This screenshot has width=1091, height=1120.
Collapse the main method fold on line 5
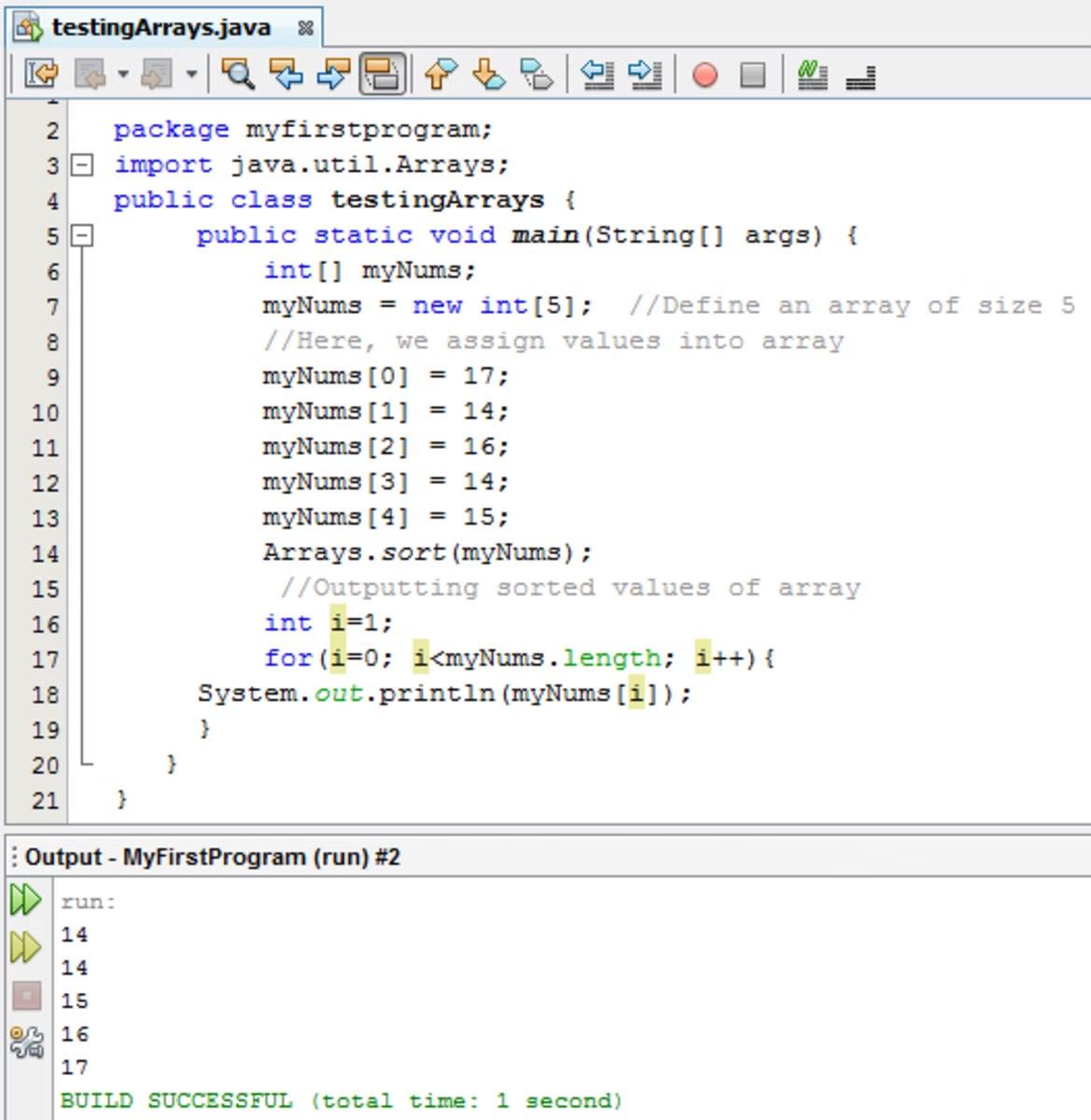click(x=83, y=235)
